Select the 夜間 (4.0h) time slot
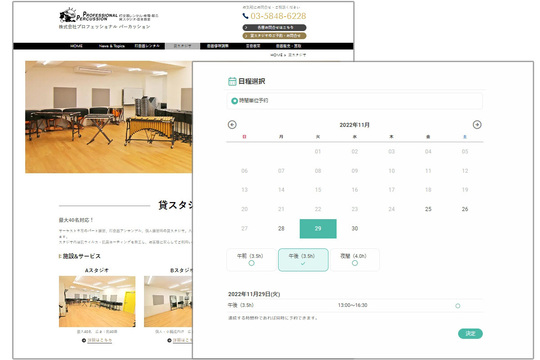This screenshot has height=360, width=540. pos(355,259)
